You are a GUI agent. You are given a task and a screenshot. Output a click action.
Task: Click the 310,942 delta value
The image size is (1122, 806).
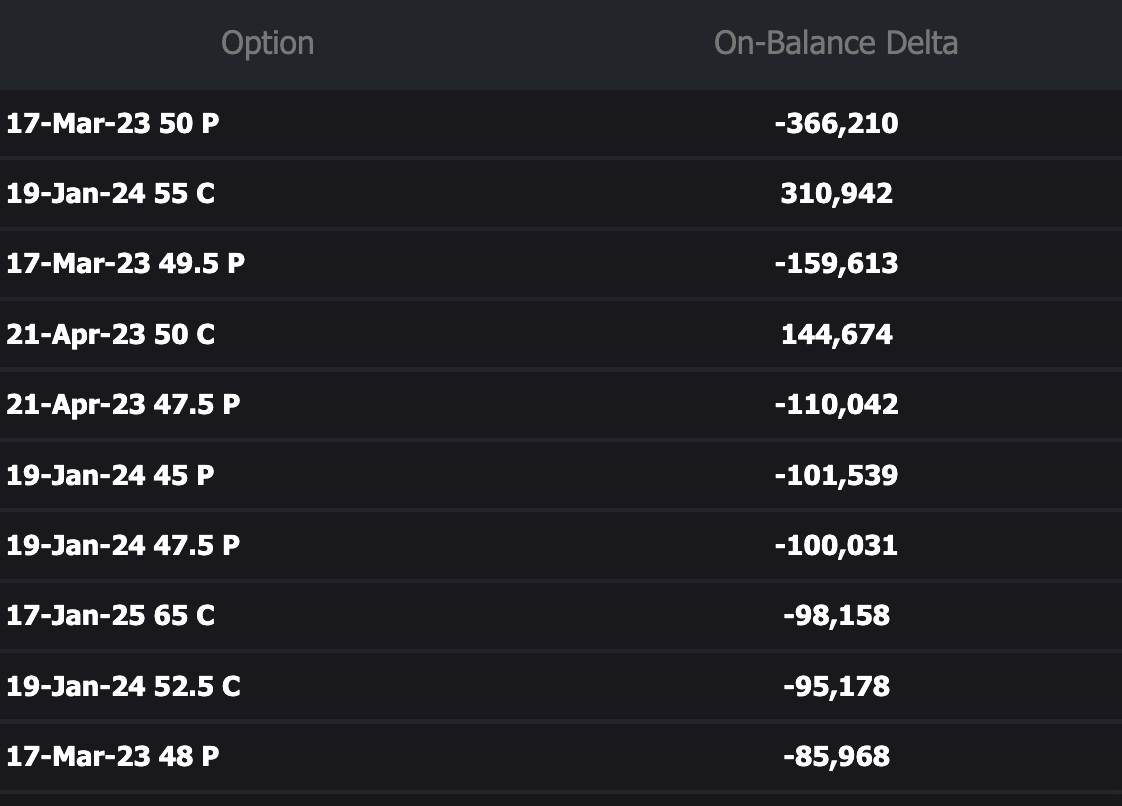tap(836, 193)
